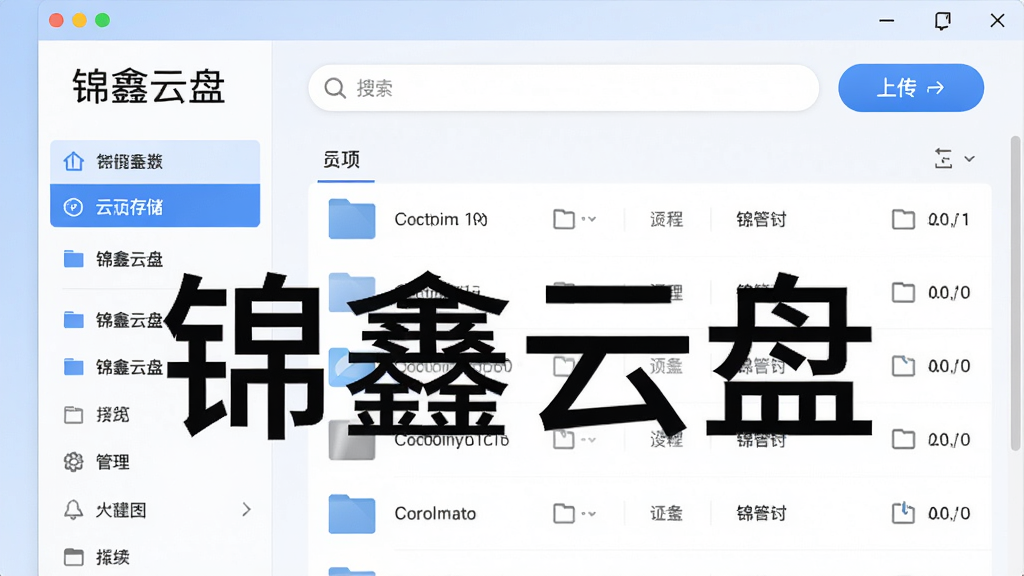Click the 0.0,/1 value
This screenshot has height=576, width=1024.
(x=949, y=219)
